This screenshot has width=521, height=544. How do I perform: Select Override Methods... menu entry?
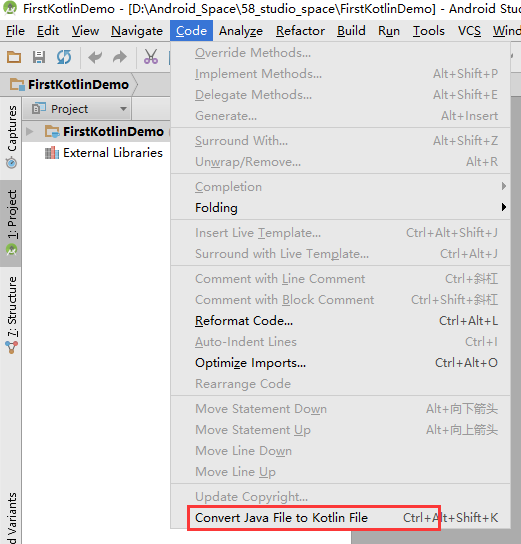click(341, 53)
